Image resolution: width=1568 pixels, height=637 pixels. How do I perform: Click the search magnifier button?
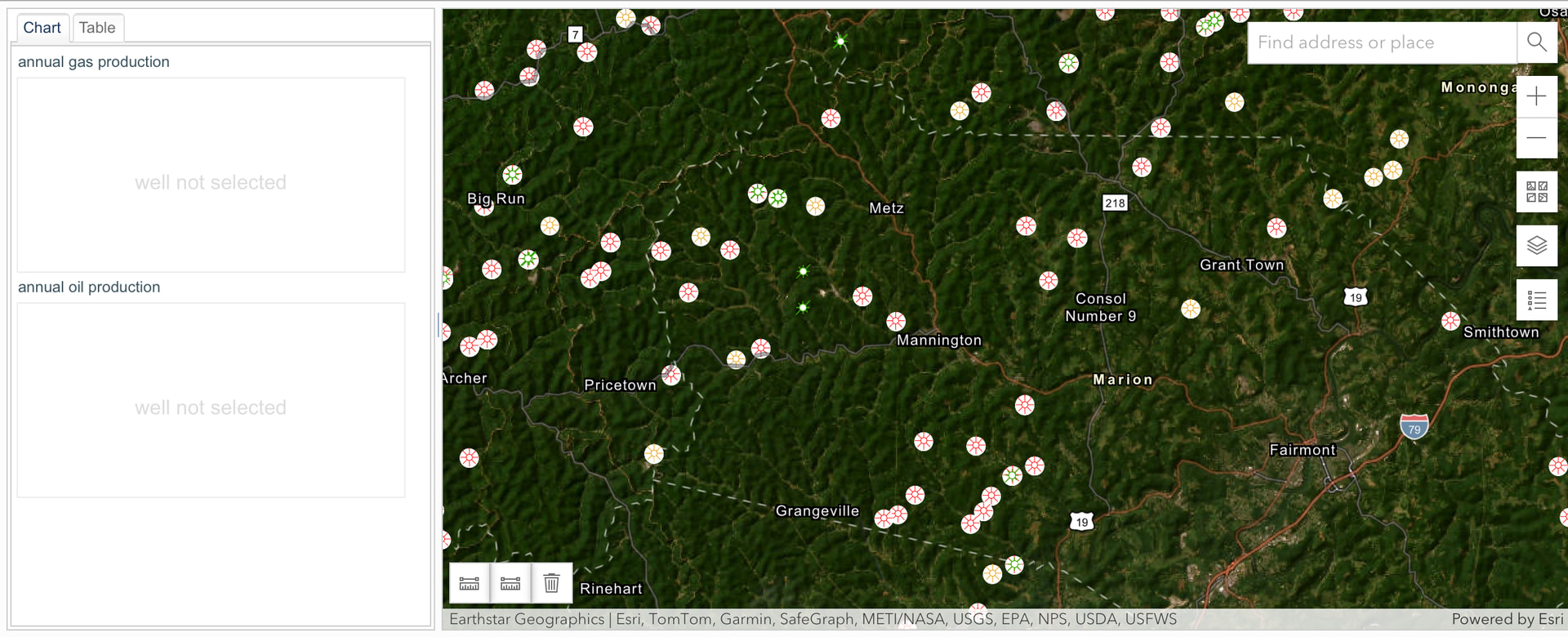pos(1536,42)
